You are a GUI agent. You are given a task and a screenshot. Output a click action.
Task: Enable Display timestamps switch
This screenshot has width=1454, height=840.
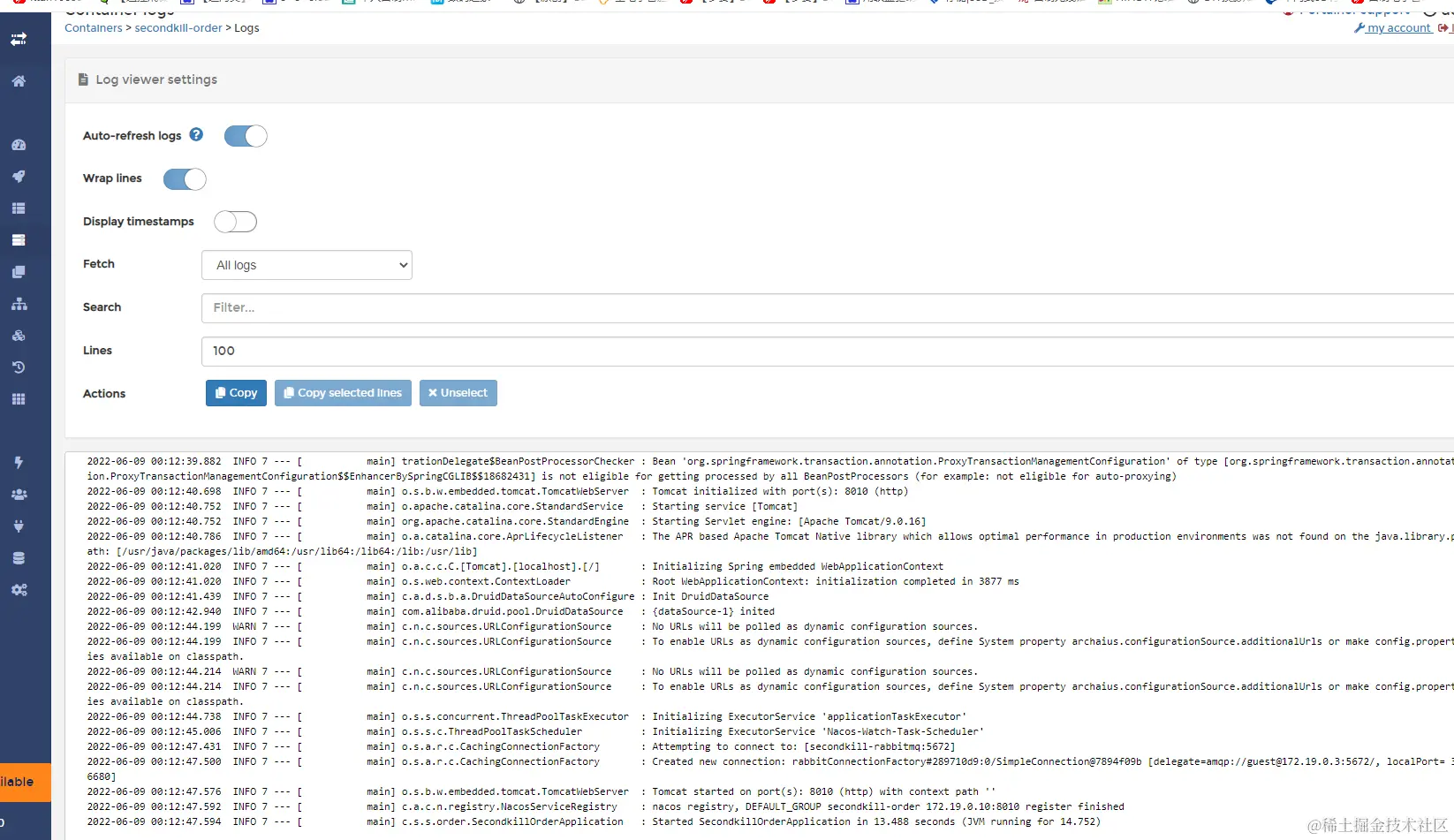click(236, 222)
